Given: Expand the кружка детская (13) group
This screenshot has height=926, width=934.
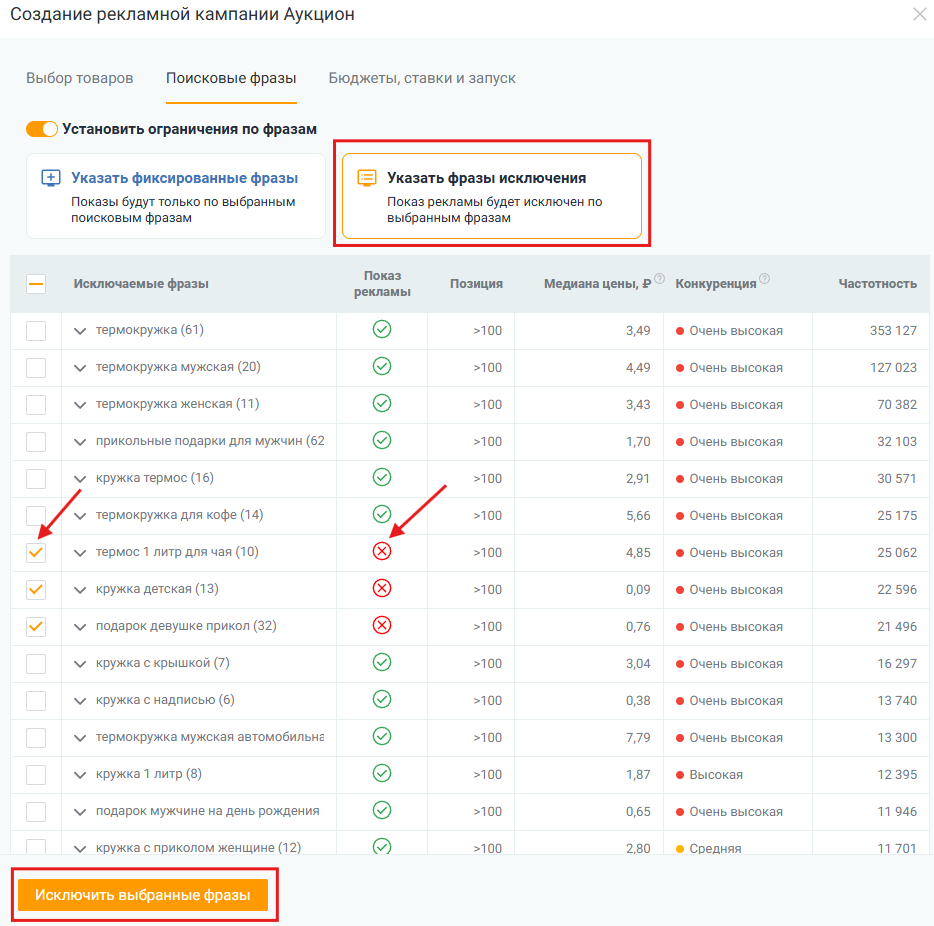Looking at the screenshot, I should pyautogui.click(x=80, y=590).
